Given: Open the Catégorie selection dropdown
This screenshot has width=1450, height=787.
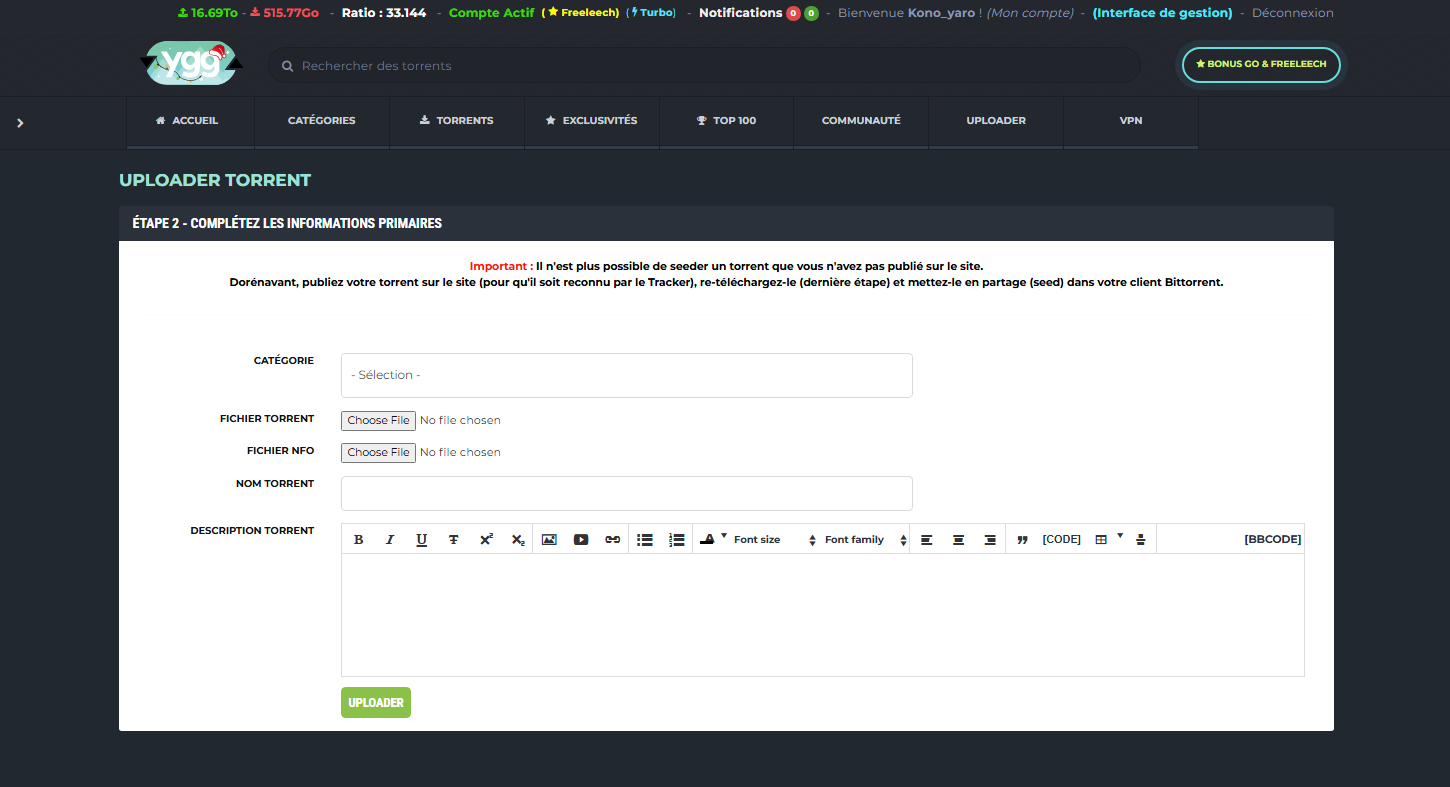Looking at the screenshot, I should (x=626, y=375).
